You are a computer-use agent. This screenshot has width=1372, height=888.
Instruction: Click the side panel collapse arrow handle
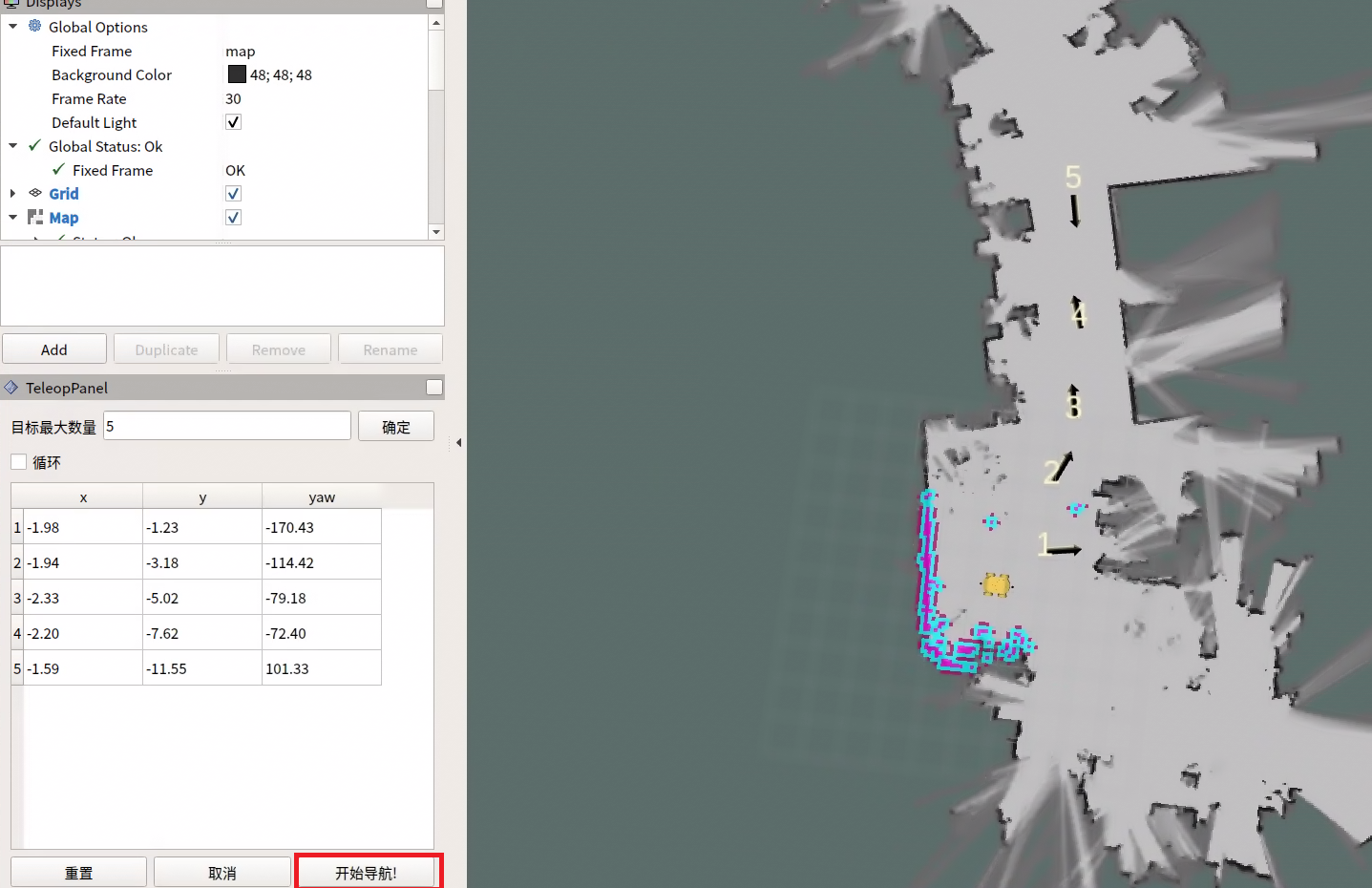458,443
